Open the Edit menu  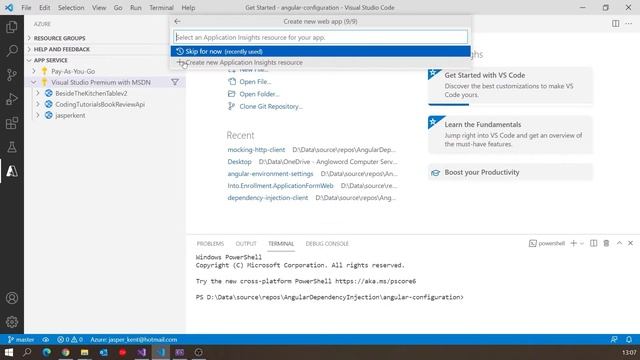coord(44,7)
